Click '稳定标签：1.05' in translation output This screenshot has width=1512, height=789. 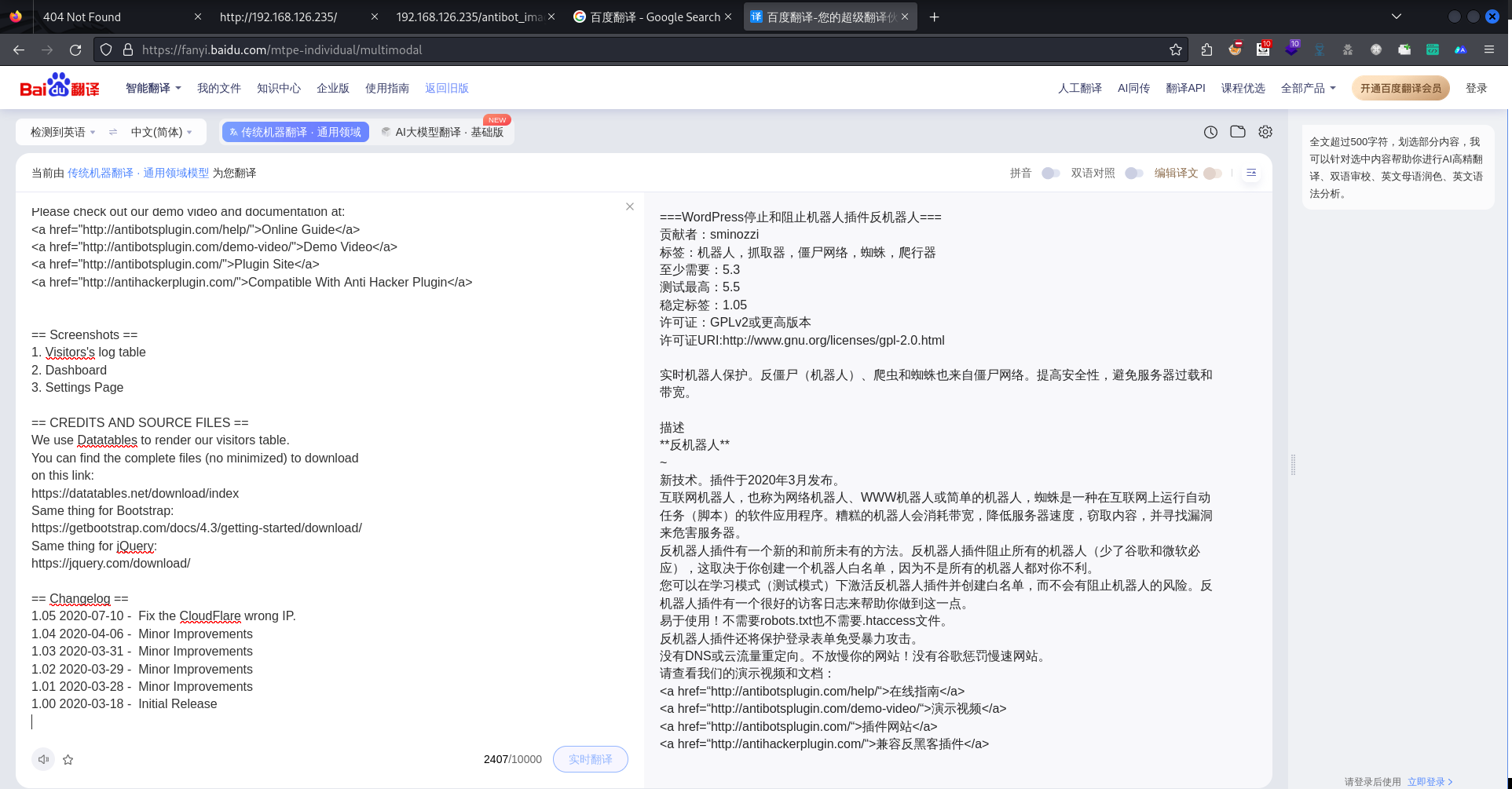pyautogui.click(x=703, y=305)
